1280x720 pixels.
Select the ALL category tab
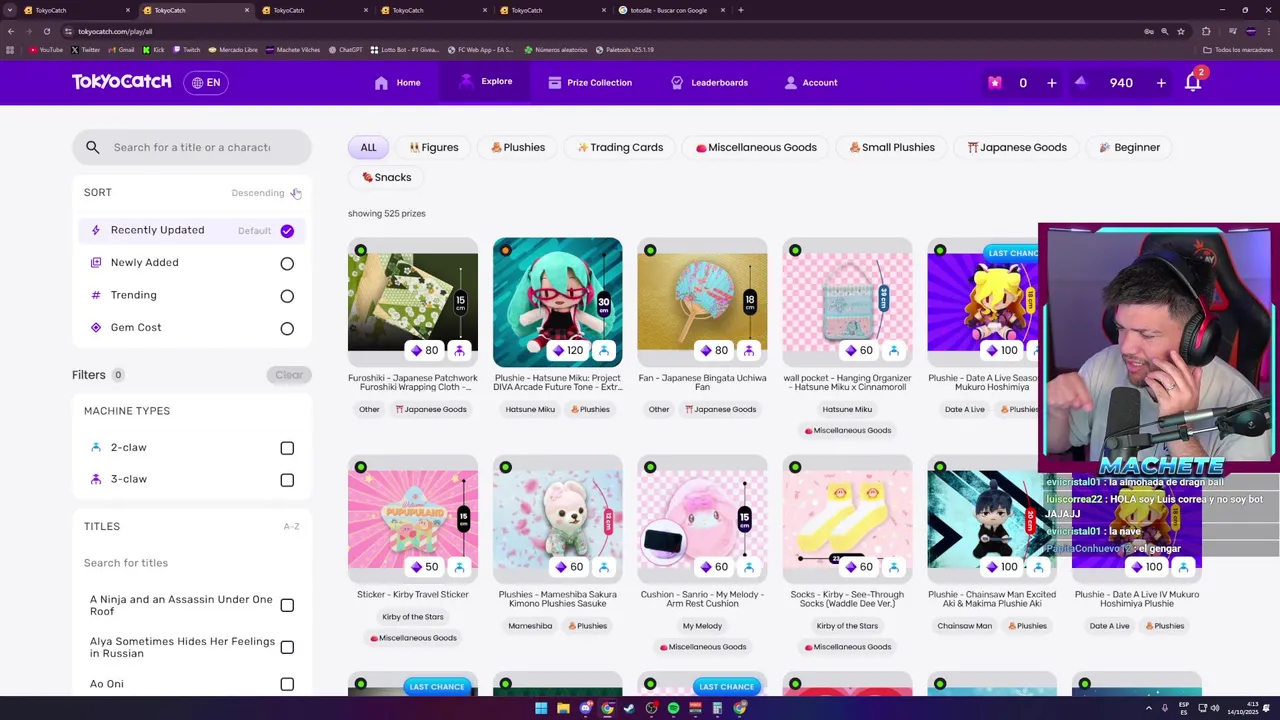click(368, 147)
